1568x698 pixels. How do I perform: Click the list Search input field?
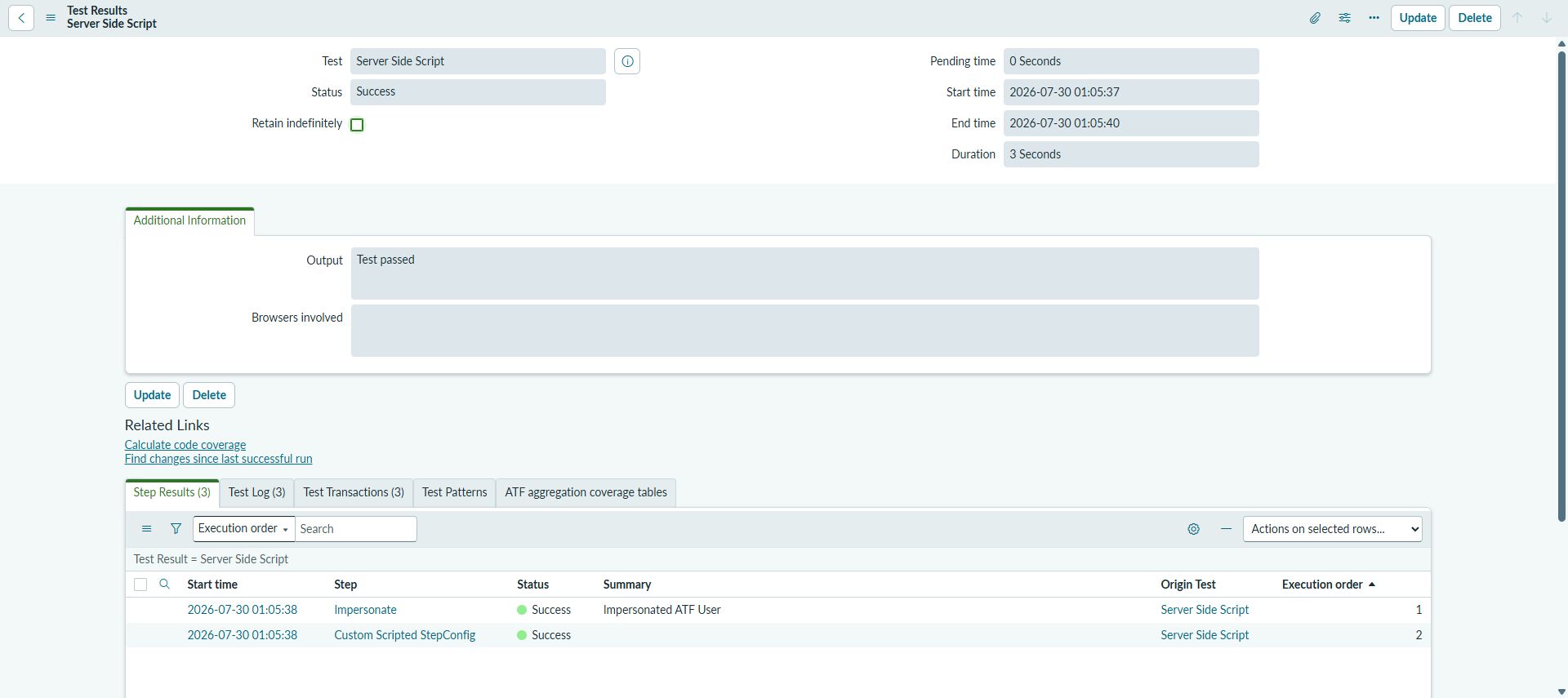coord(356,529)
